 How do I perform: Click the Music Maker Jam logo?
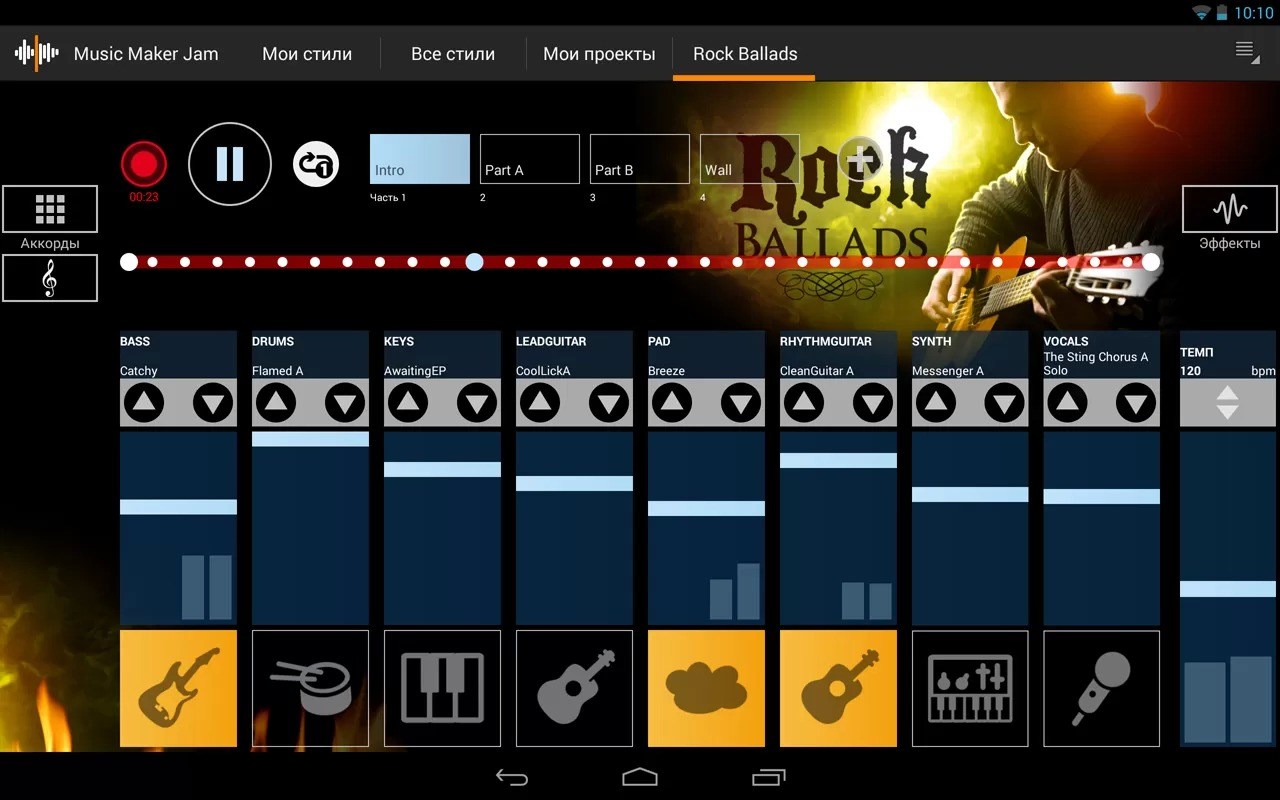(37, 53)
